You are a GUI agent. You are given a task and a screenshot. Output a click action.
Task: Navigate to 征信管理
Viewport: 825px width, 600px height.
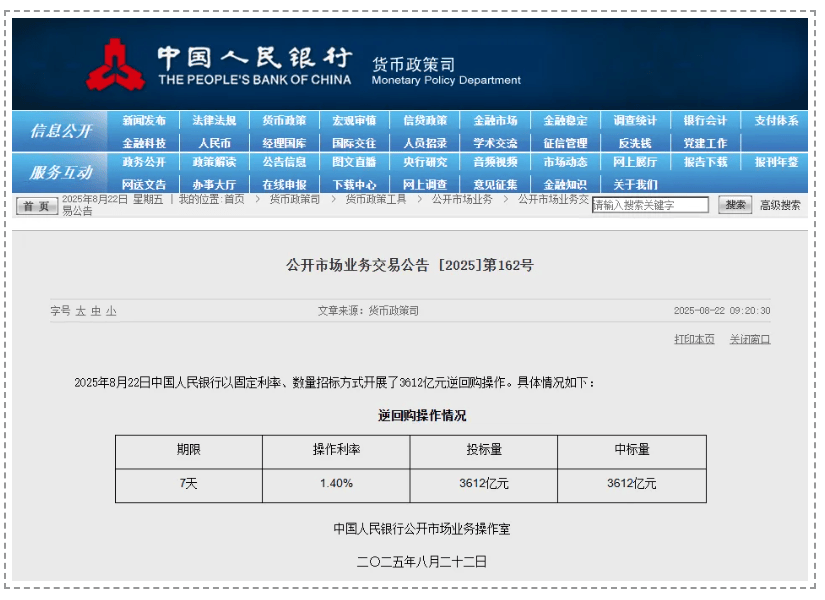point(565,143)
